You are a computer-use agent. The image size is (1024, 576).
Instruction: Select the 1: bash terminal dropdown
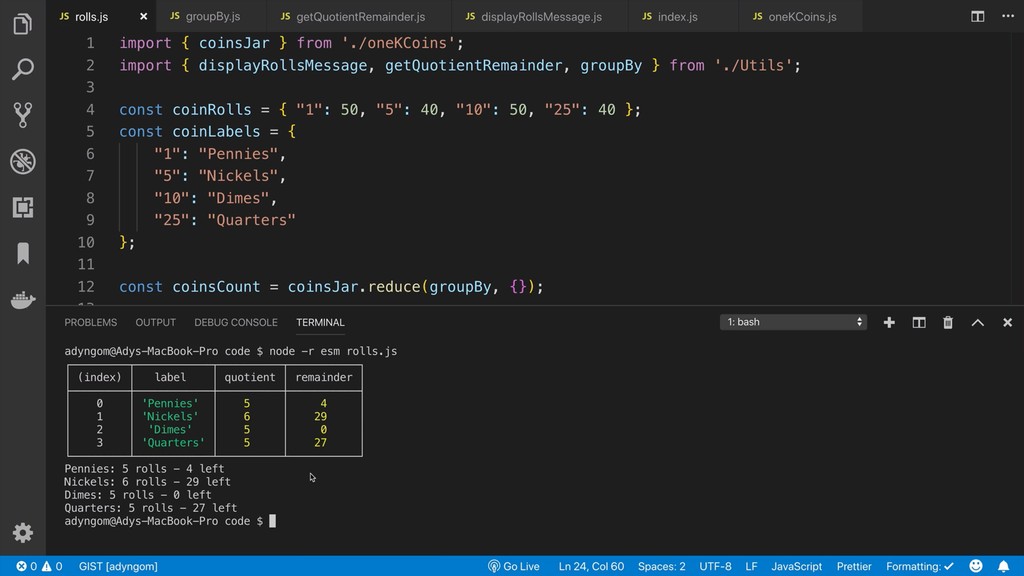pos(793,322)
